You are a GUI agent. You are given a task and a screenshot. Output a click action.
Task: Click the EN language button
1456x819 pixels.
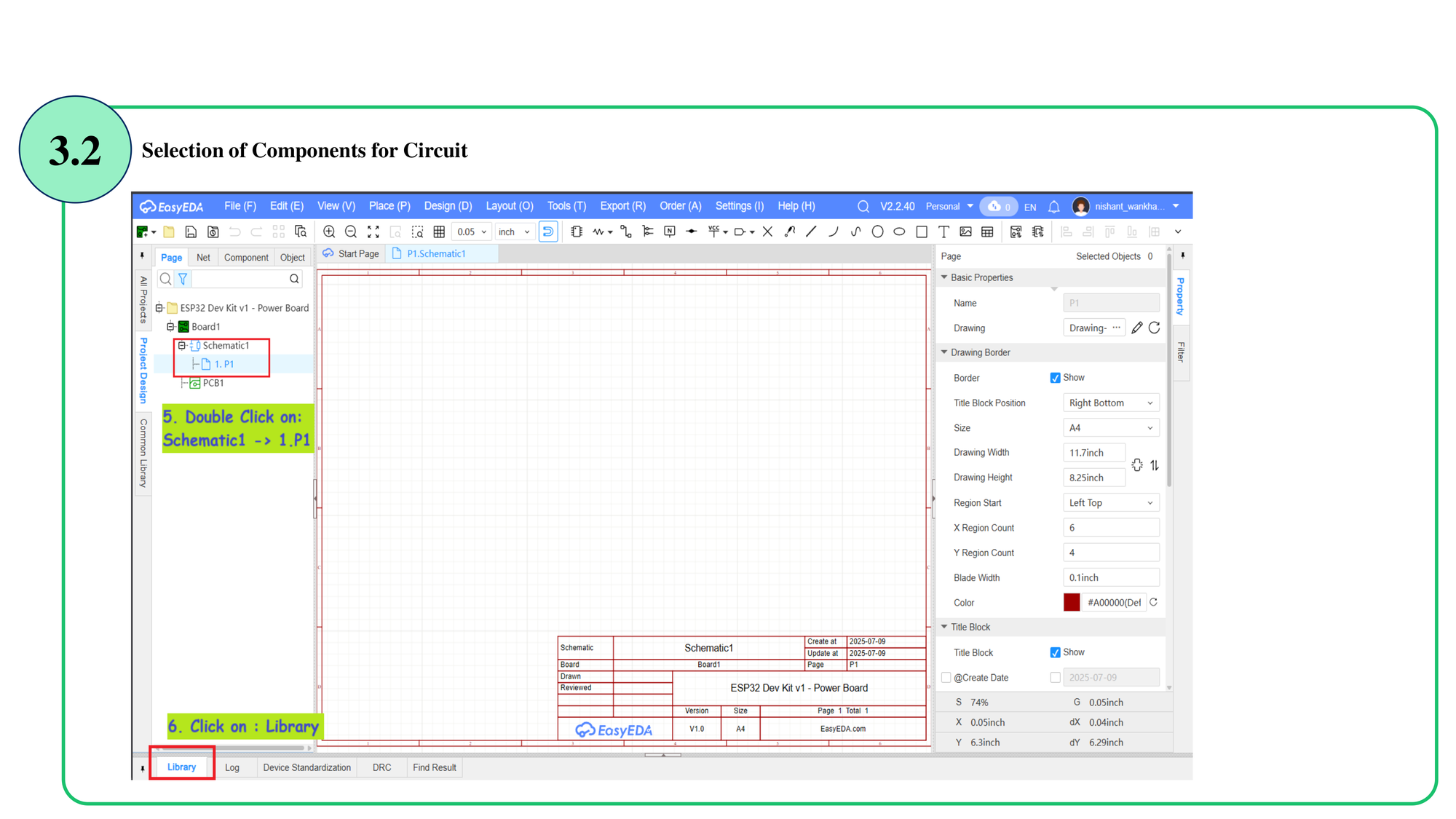(x=1030, y=207)
